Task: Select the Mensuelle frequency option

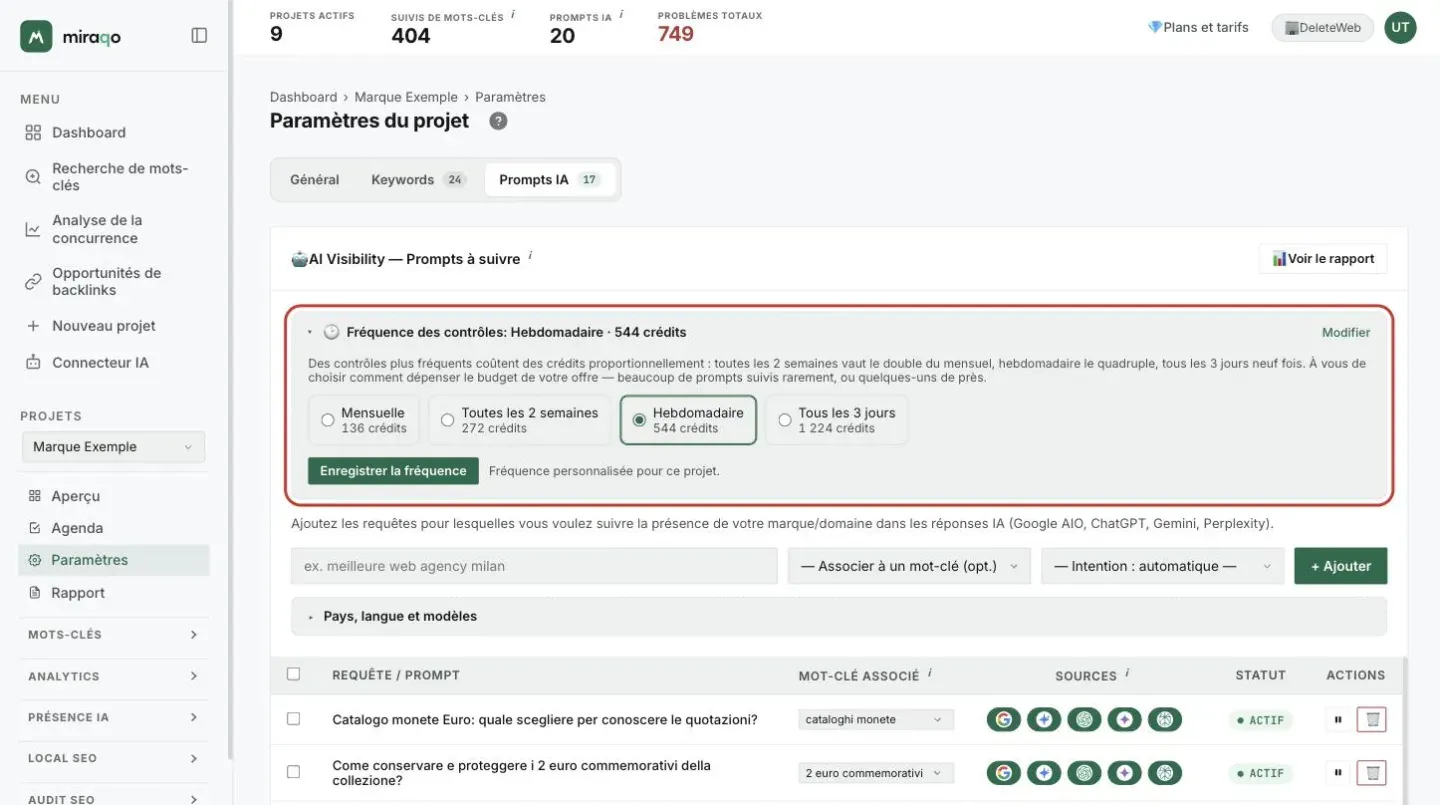Action: 364,420
